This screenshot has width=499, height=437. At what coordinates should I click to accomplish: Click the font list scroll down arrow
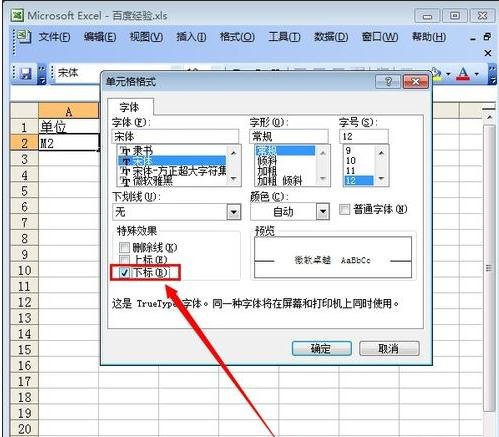tap(233, 179)
